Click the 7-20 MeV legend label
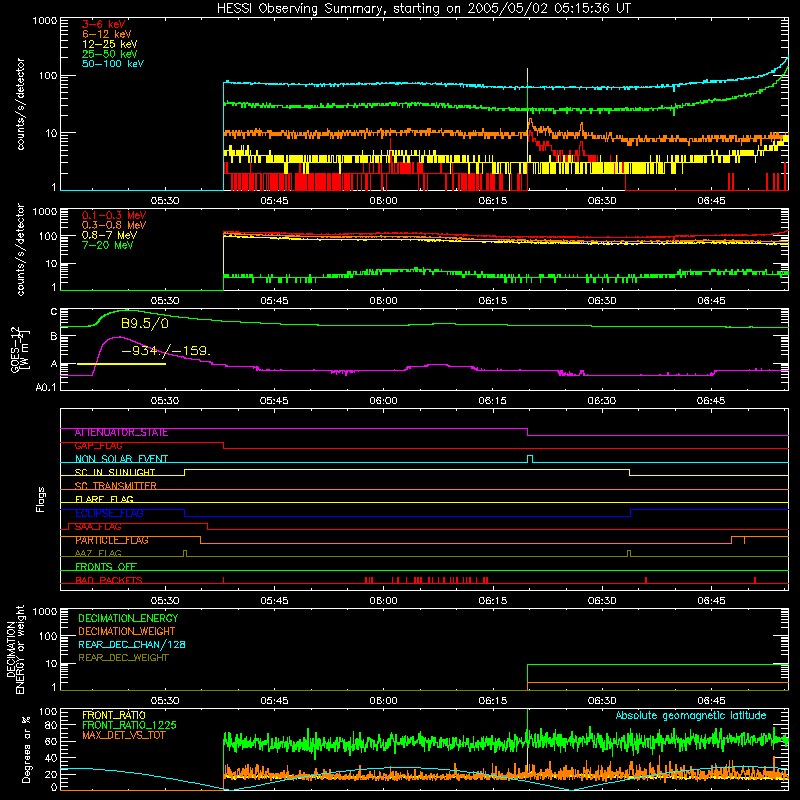 107,245
